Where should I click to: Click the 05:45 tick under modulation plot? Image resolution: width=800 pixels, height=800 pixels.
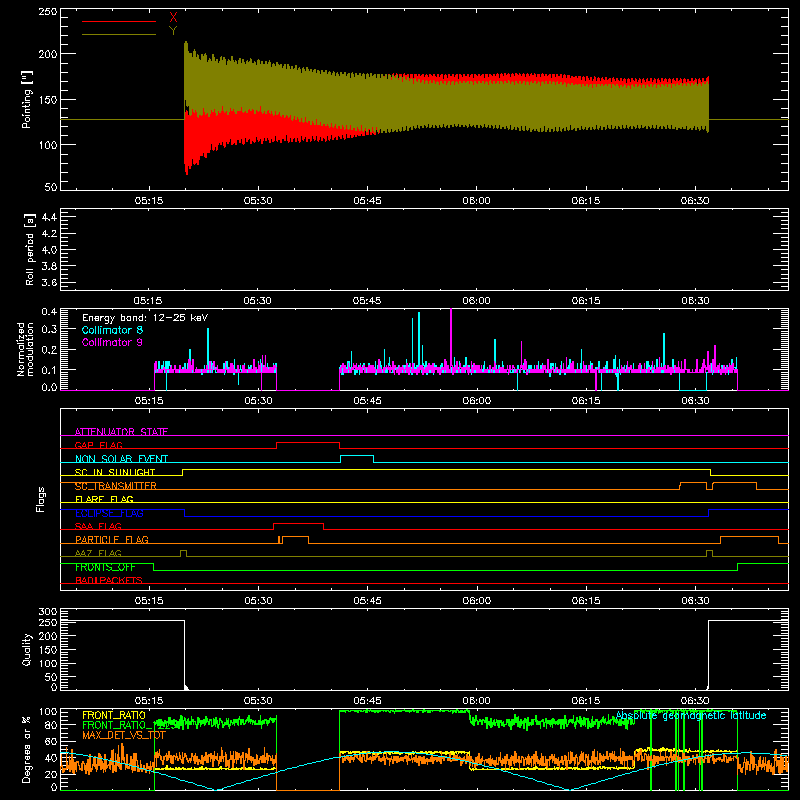(x=367, y=401)
